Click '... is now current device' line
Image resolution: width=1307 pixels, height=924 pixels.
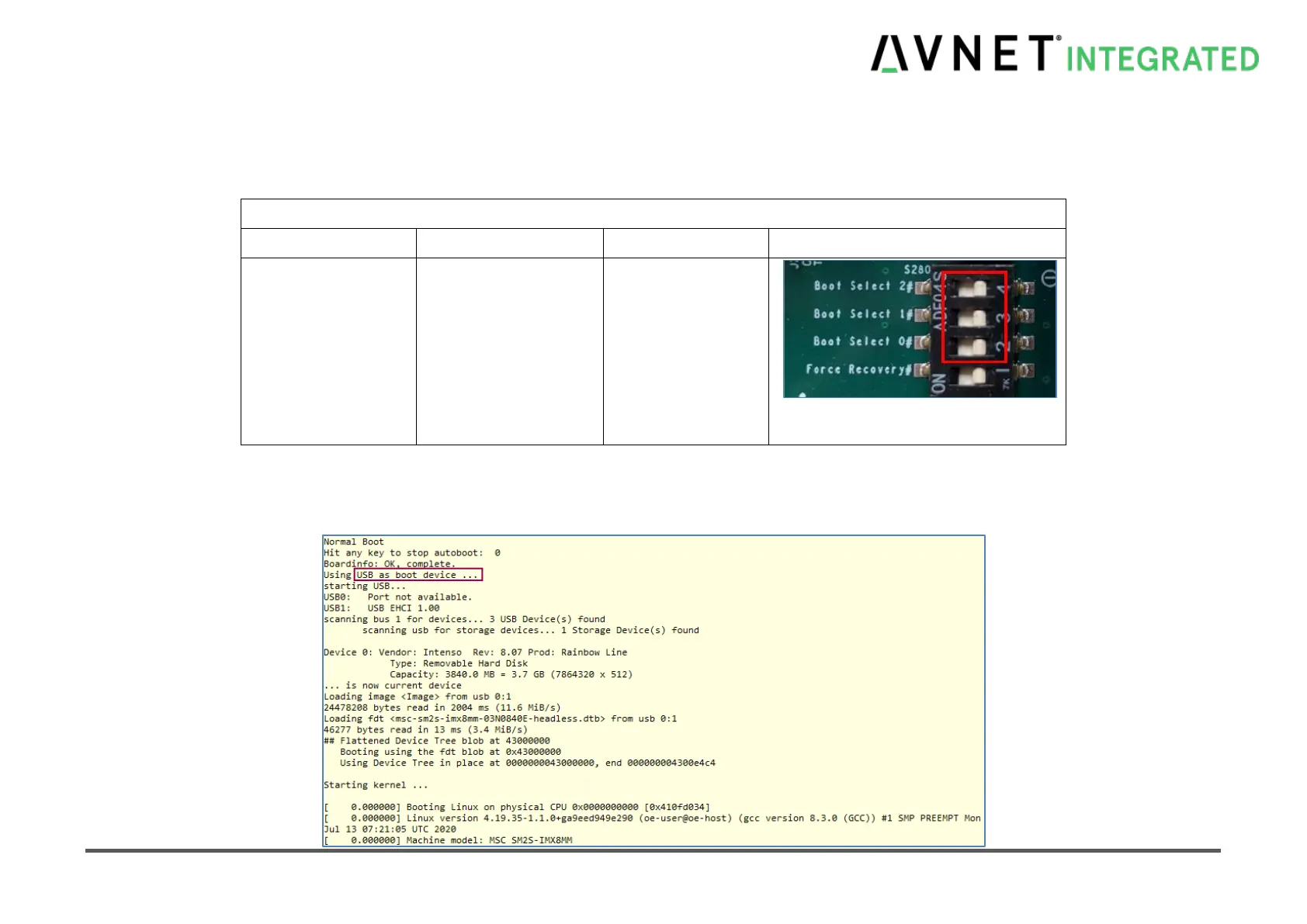(x=393, y=686)
